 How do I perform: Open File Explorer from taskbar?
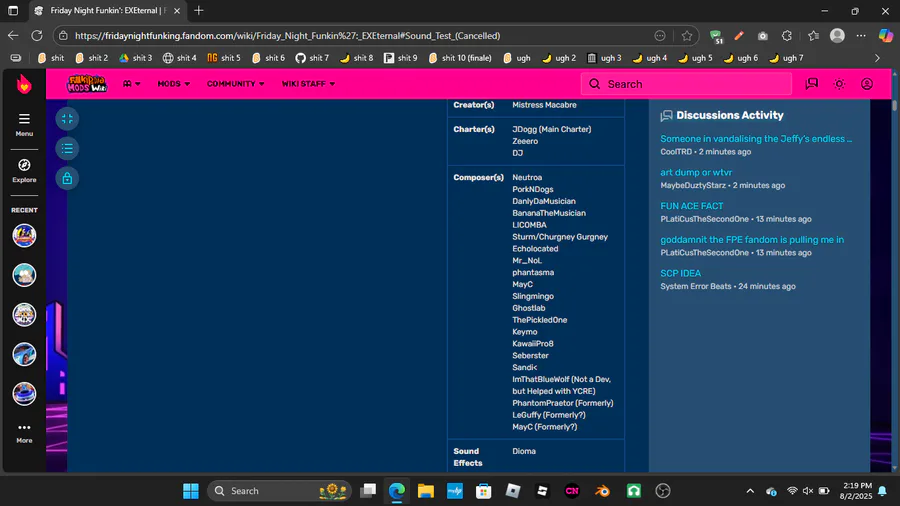(425, 491)
